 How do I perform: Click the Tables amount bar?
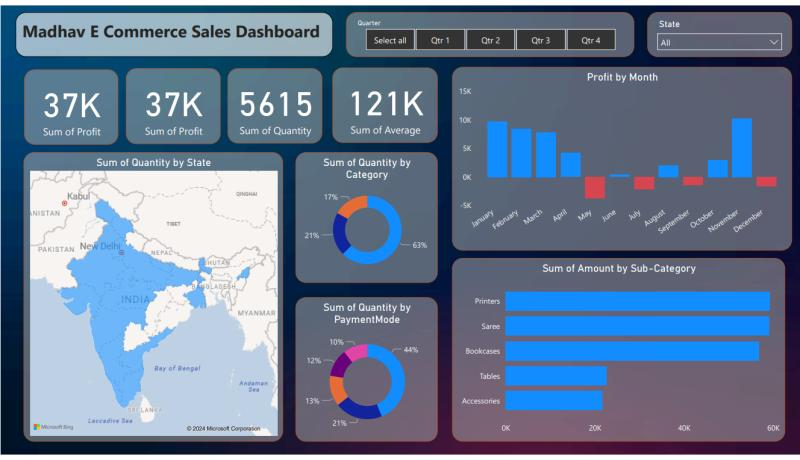556,376
